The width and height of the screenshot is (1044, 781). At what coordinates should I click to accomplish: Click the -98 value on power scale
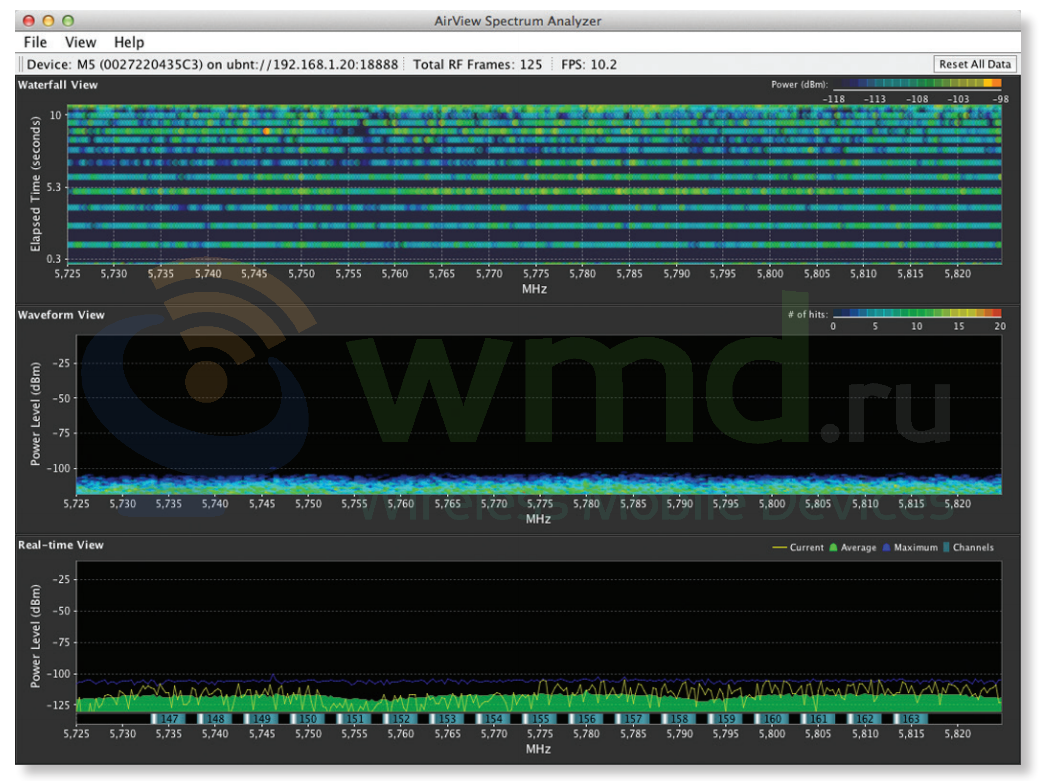point(1001,99)
